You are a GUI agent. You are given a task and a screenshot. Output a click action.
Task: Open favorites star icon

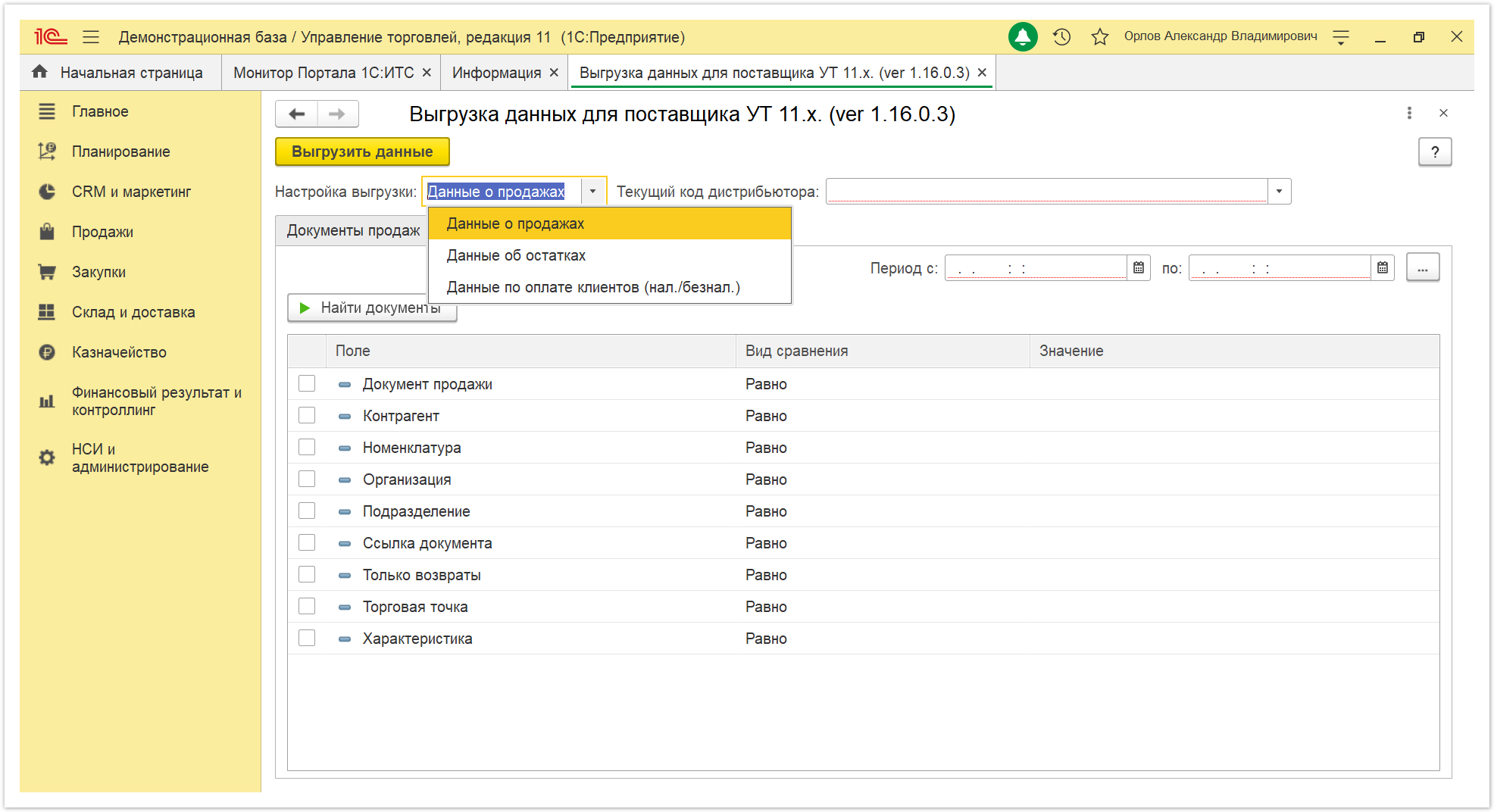point(1100,36)
